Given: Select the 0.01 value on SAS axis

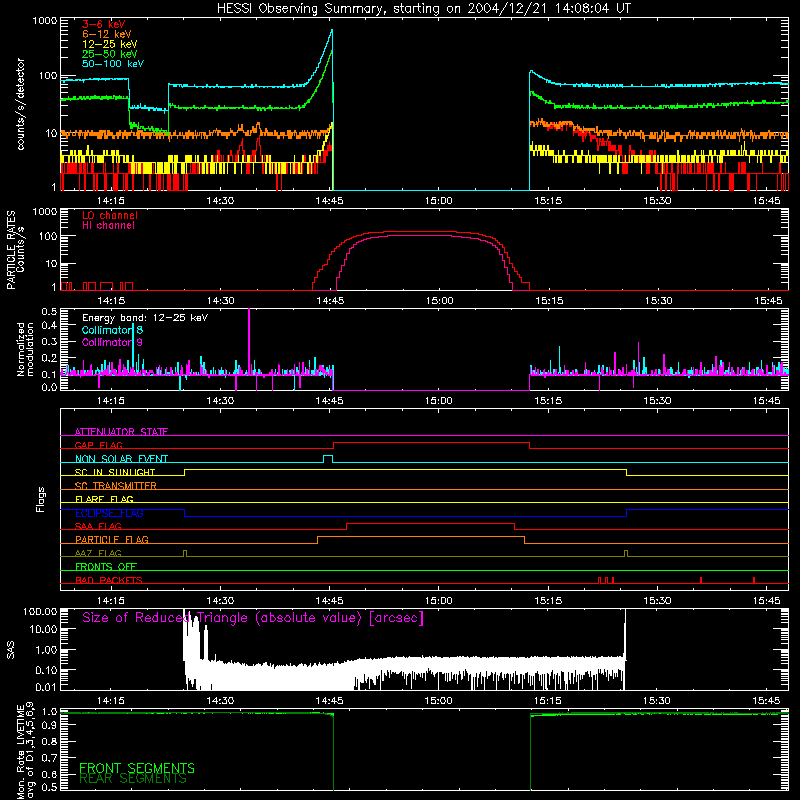Looking at the screenshot, I should click(46, 687).
